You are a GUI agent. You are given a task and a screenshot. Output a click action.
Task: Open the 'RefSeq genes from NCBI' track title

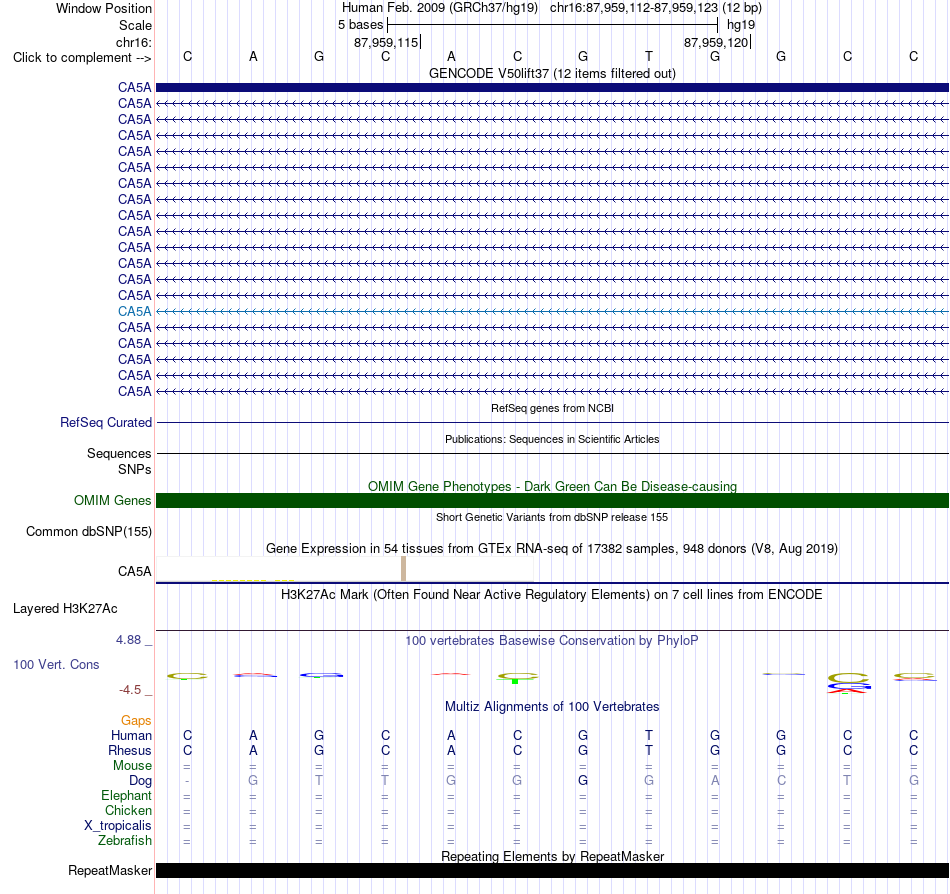click(552, 408)
